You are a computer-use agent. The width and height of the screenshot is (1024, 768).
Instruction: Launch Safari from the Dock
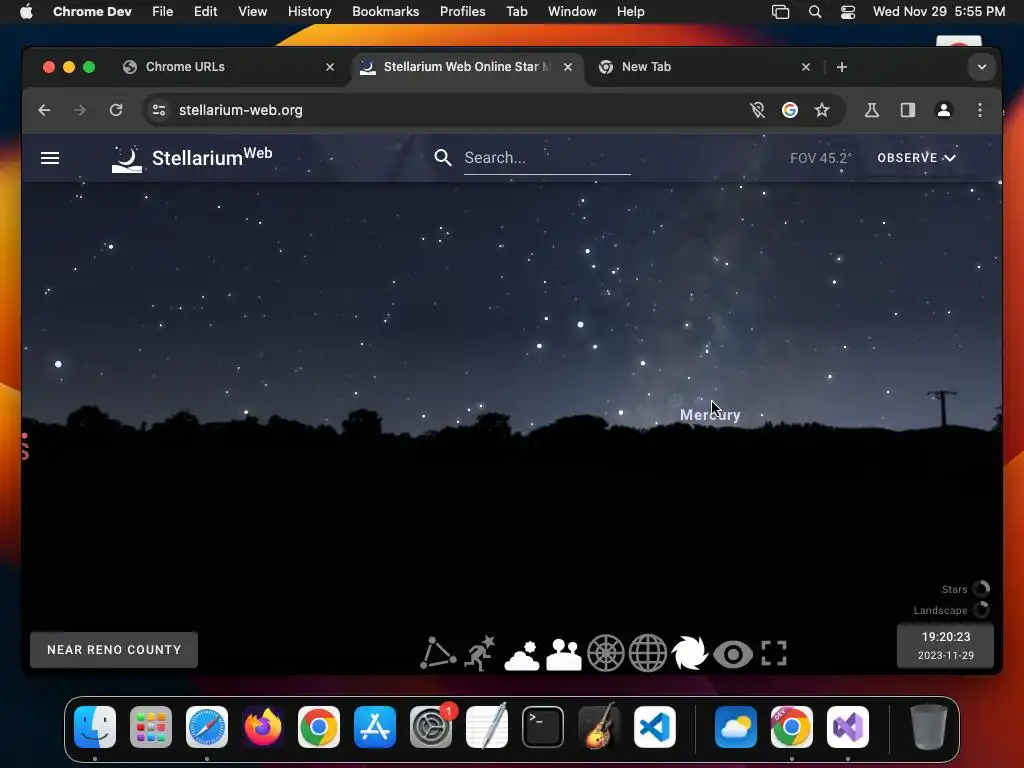click(207, 727)
